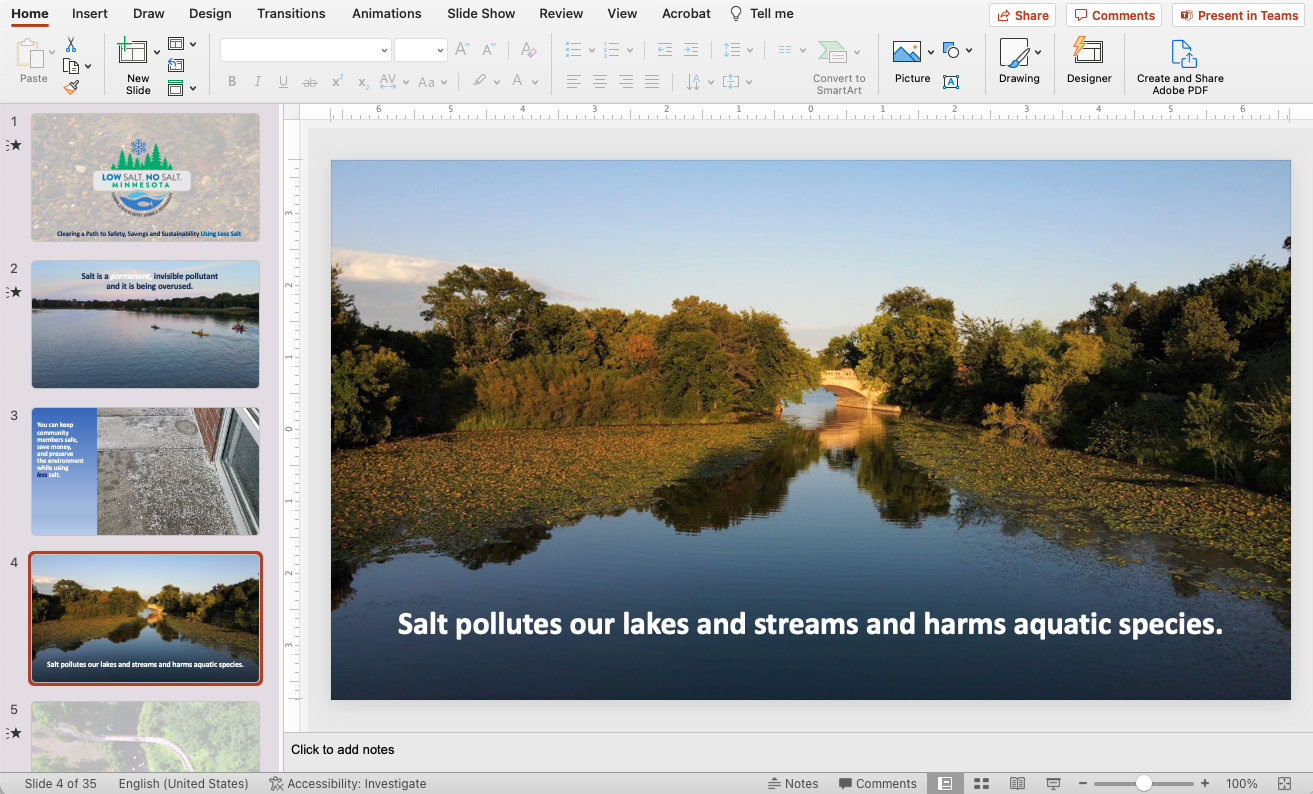Open the Slide Show tab
Image resolution: width=1313 pixels, height=794 pixels.
click(x=481, y=14)
